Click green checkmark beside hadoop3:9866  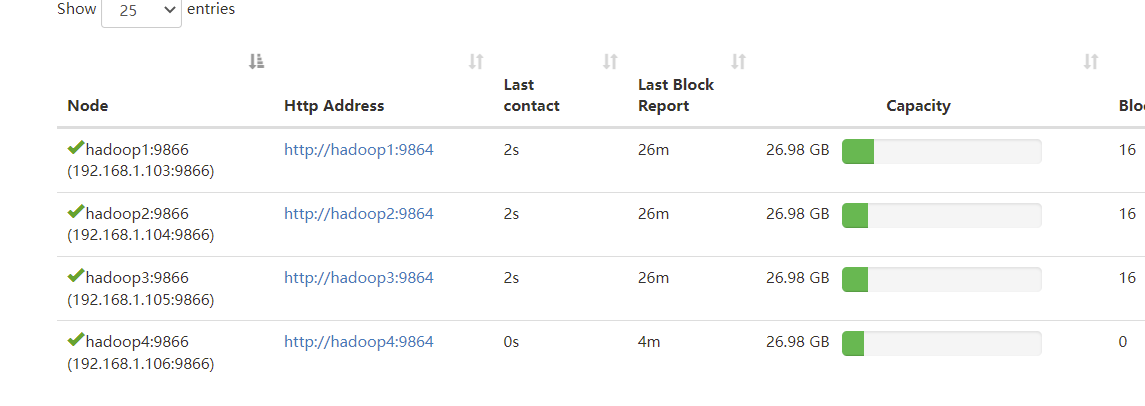(75, 276)
